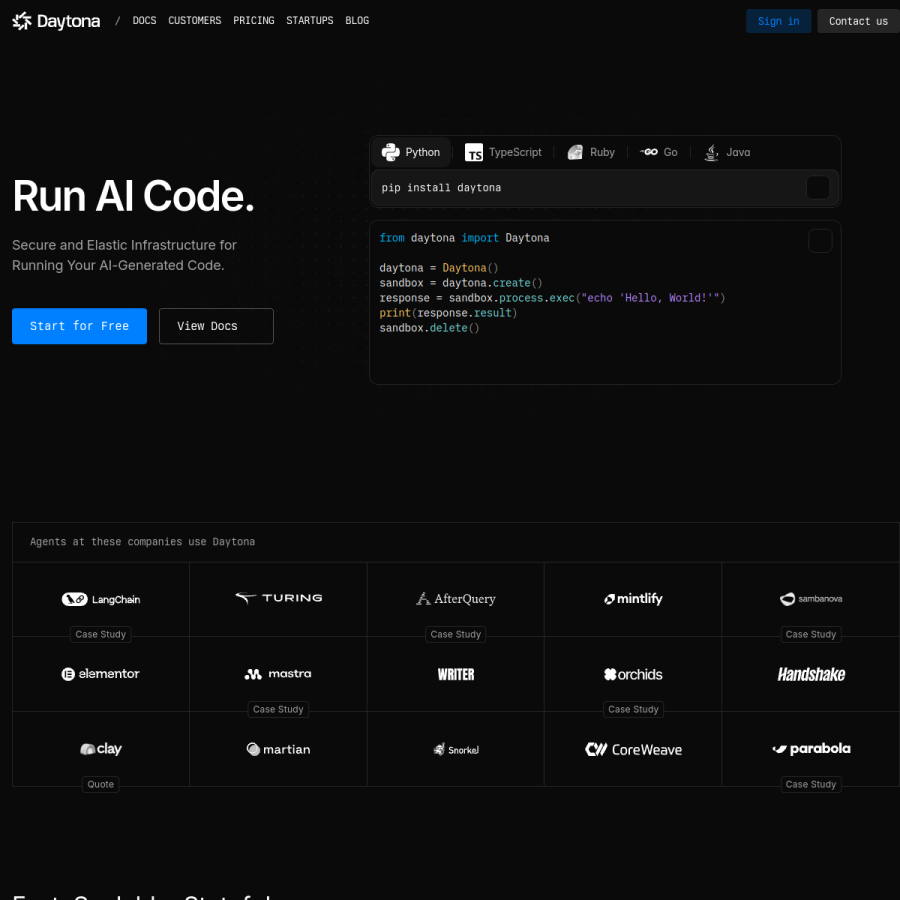The image size is (900, 900).
Task: Click the pip install daytona command text
Action: point(441,188)
